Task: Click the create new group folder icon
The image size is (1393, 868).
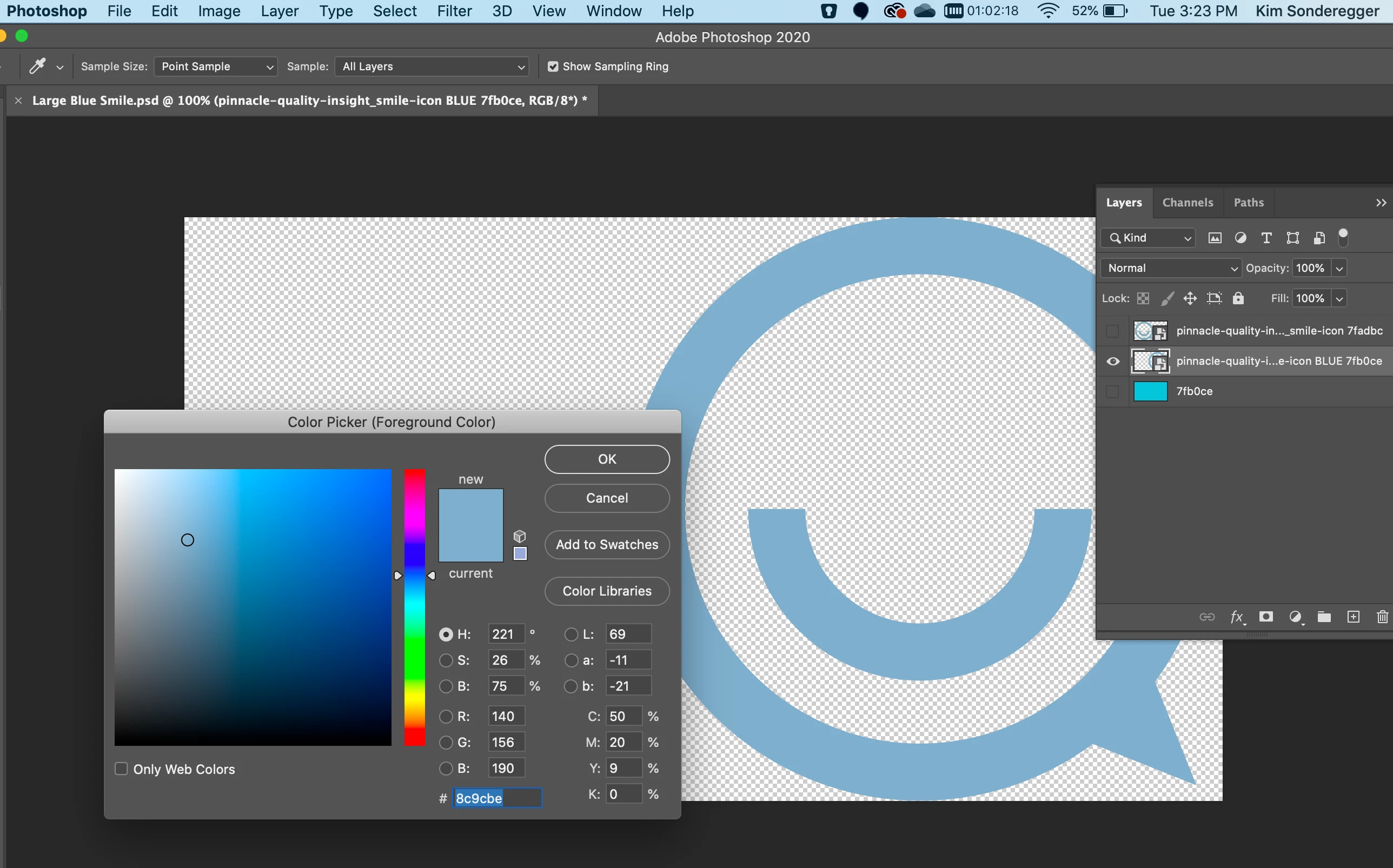Action: click(1324, 617)
